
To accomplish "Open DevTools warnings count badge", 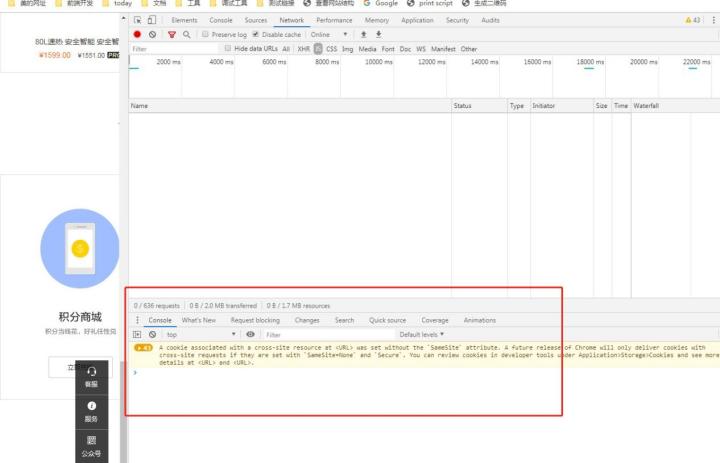I will point(692,20).
